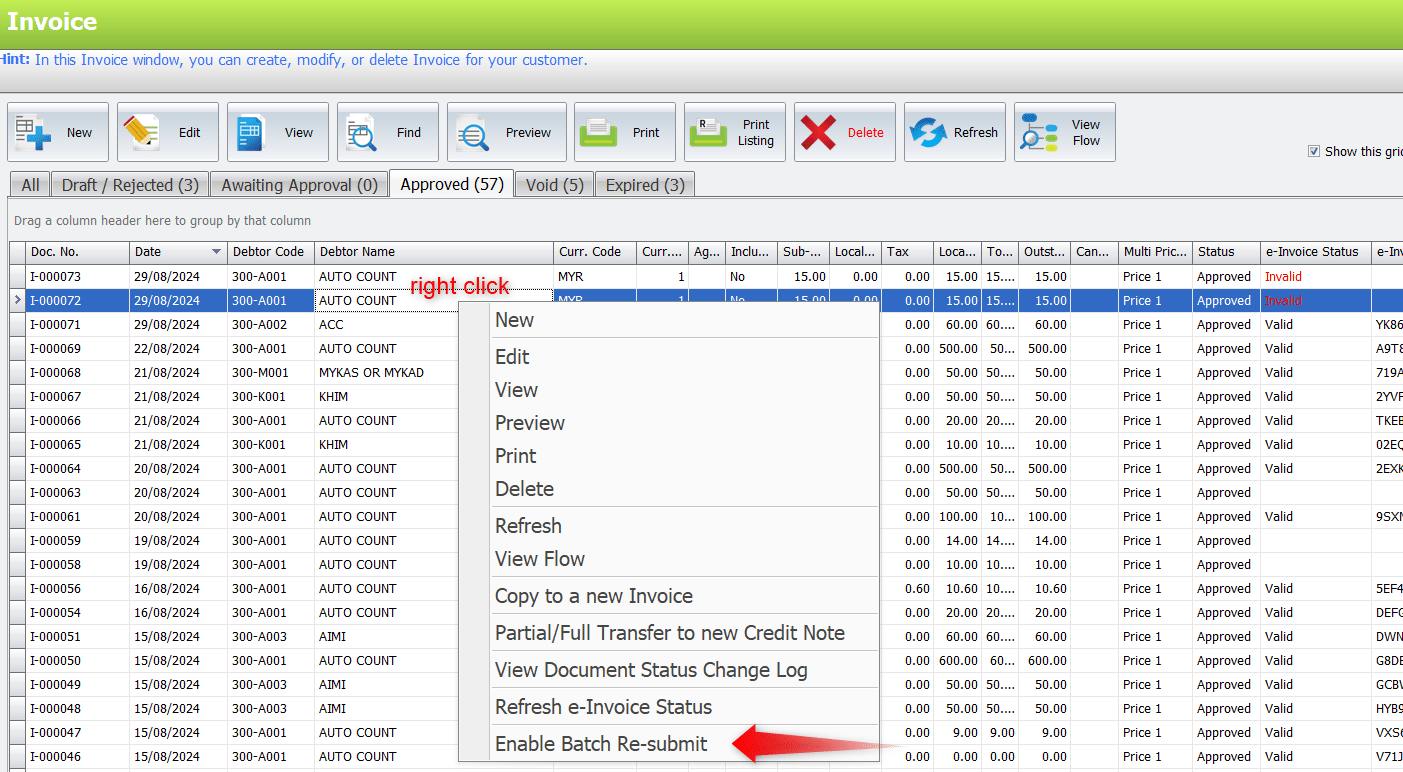The height and width of the screenshot is (772, 1403).
Task: Click the View Flow diagram icon
Action: click(1039, 132)
